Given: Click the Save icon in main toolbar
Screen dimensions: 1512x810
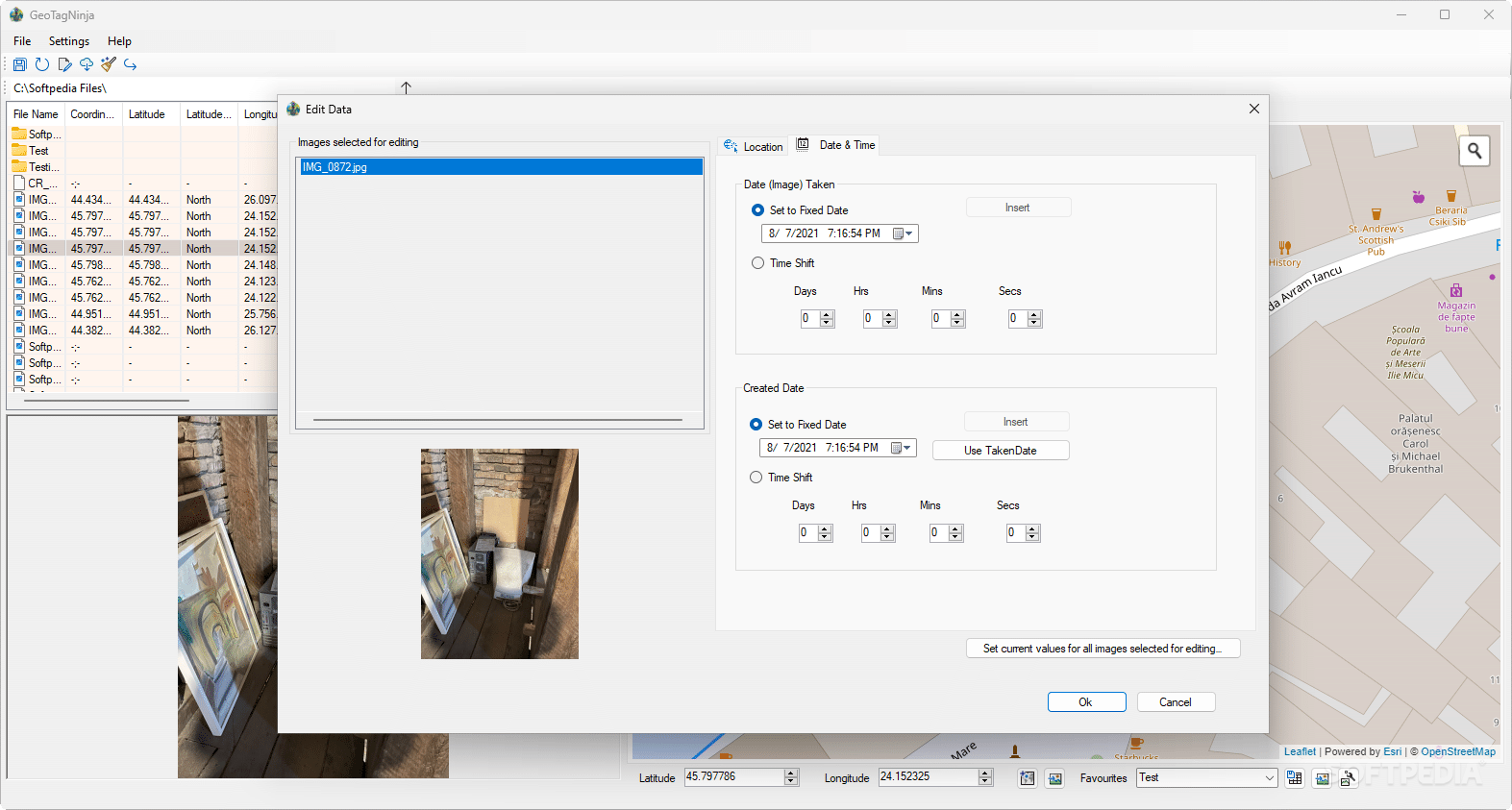Looking at the screenshot, I should click(19, 64).
